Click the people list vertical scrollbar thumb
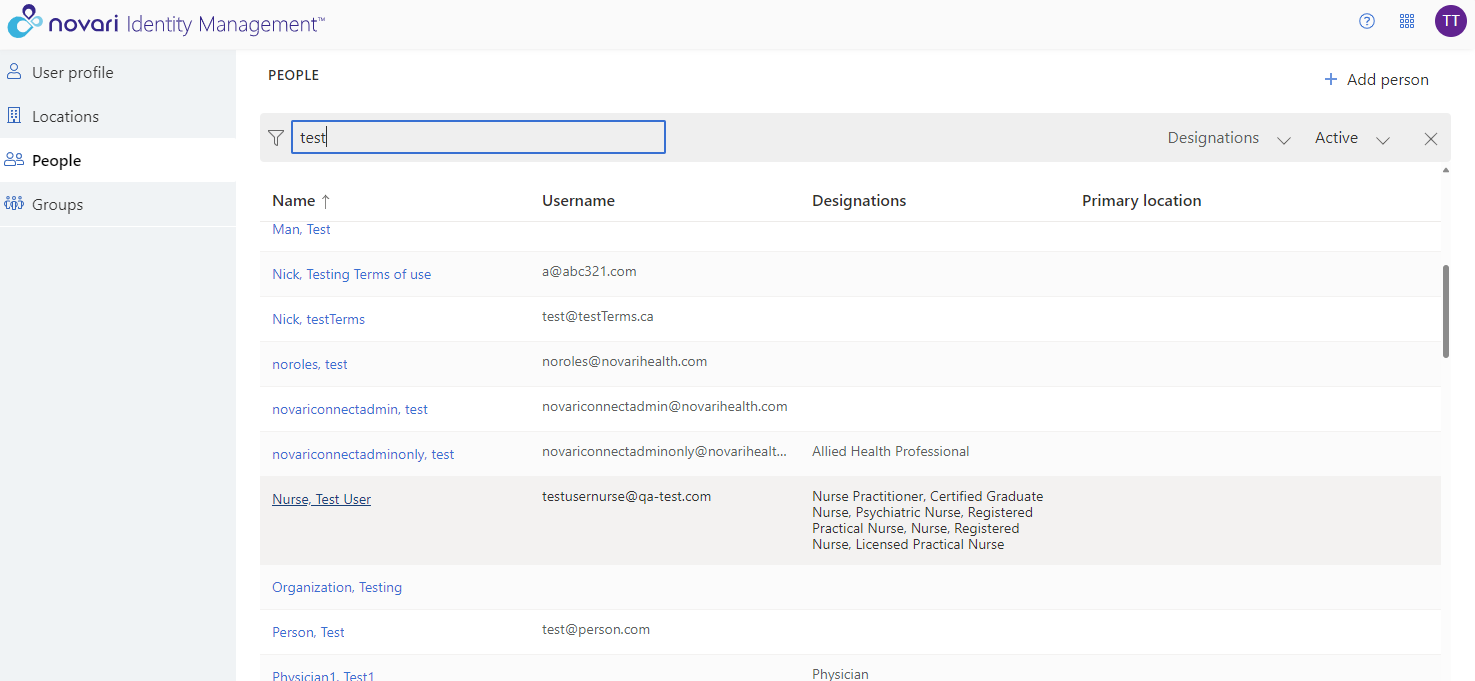1475x681 pixels. click(1446, 311)
